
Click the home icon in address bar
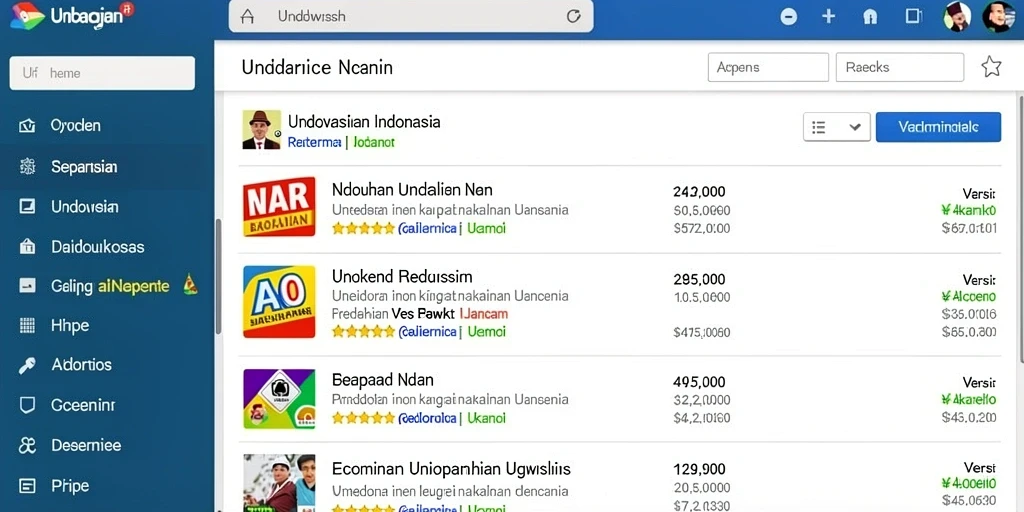point(247,16)
